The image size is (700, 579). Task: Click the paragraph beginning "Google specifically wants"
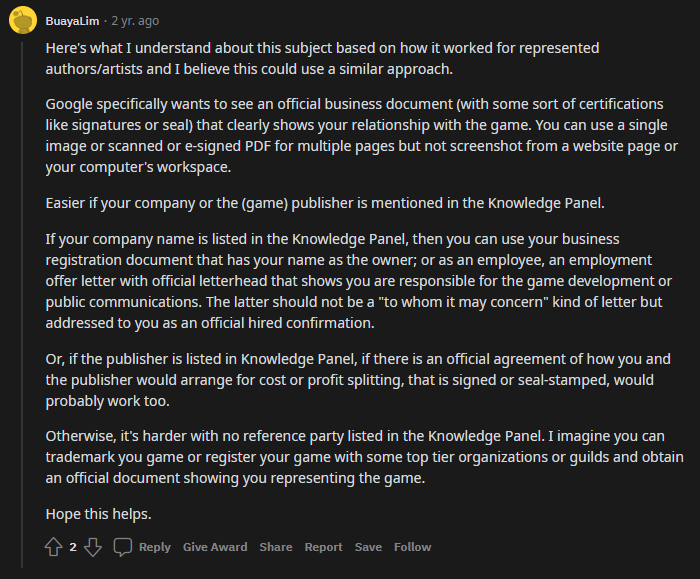click(x=362, y=135)
